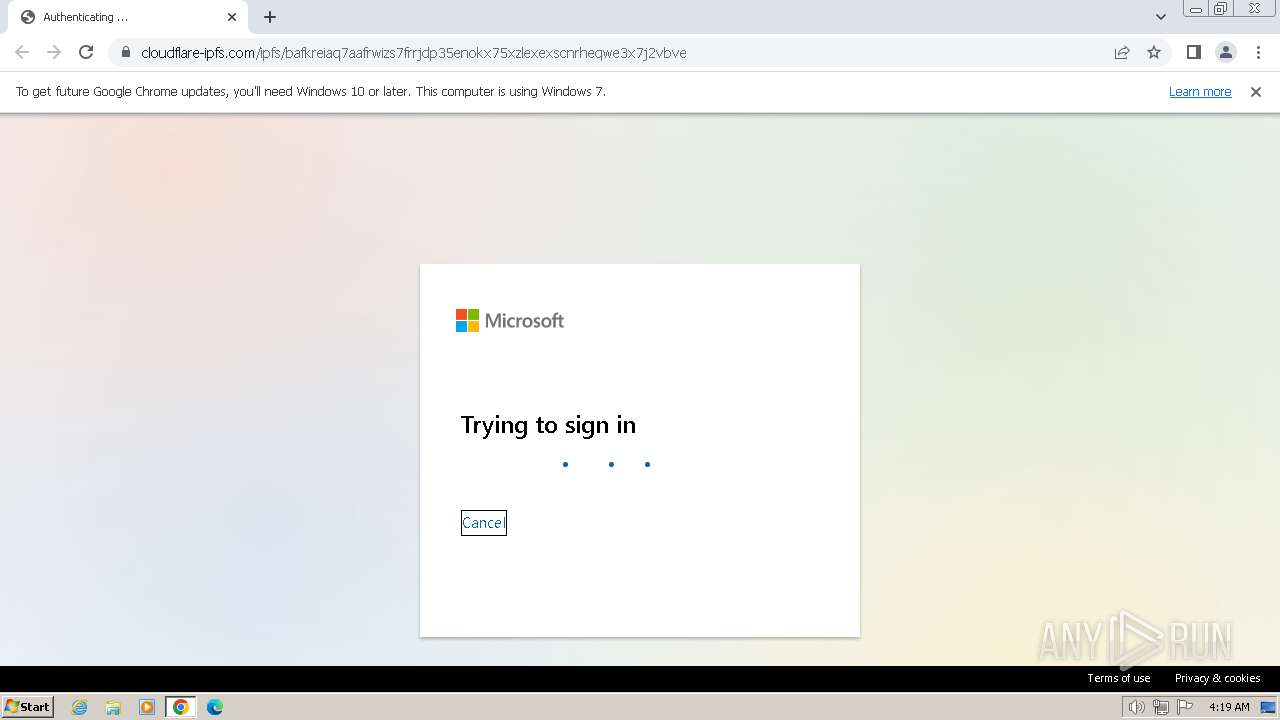Screen dimensions: 1280x720
Task: Close the Authenticating tab
Action: point(232,17)
